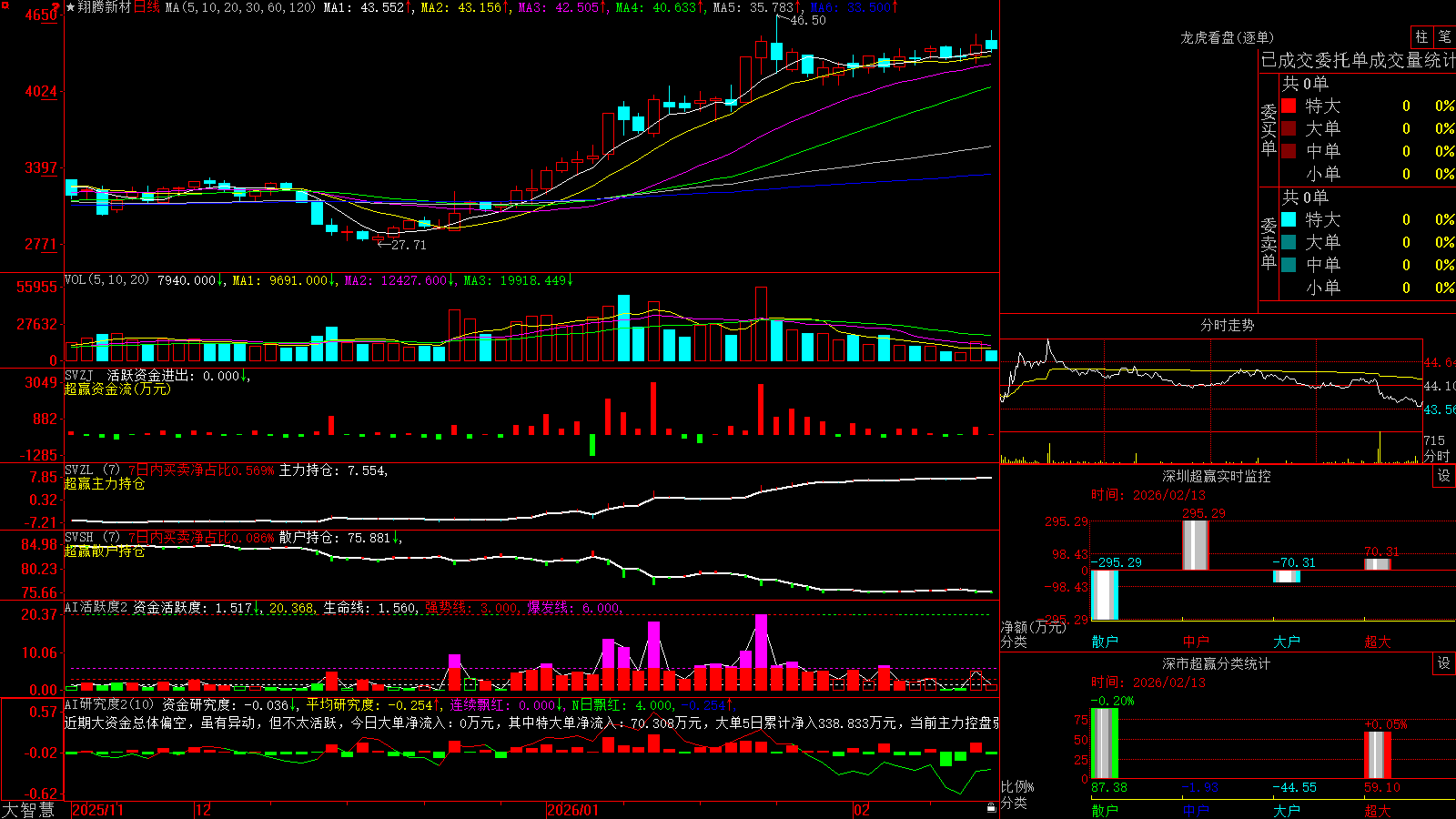This screenshot has width=1456, height=819.
Task: Click the red marker above the price axis
Action: [x=56, y=7]
